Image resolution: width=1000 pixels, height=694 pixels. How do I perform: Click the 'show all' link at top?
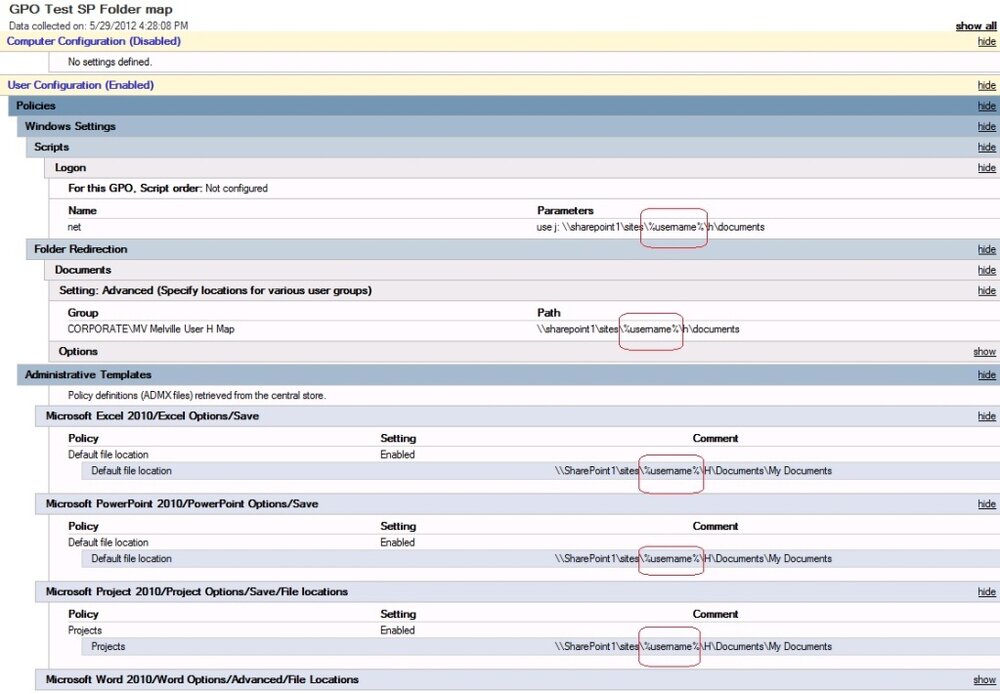[x=976, y=26]
